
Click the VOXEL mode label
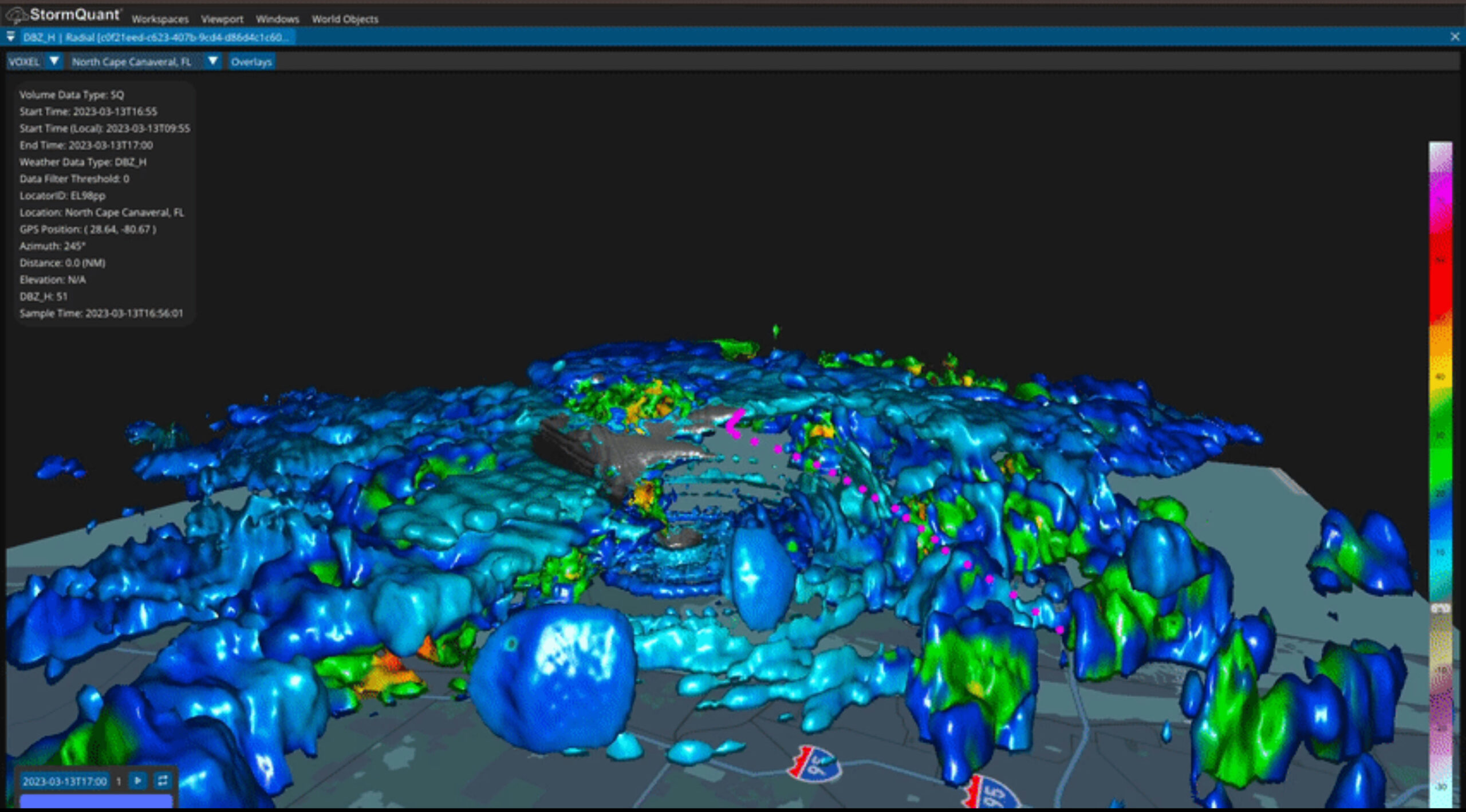coord(24,62)
